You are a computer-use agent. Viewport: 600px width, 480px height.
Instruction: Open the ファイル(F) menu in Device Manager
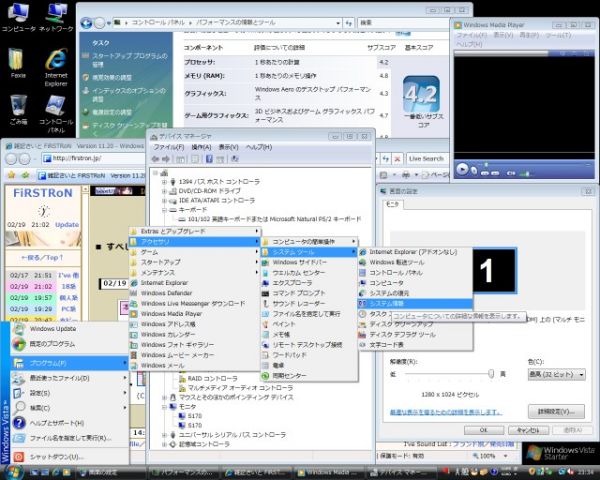pos(170,147)
